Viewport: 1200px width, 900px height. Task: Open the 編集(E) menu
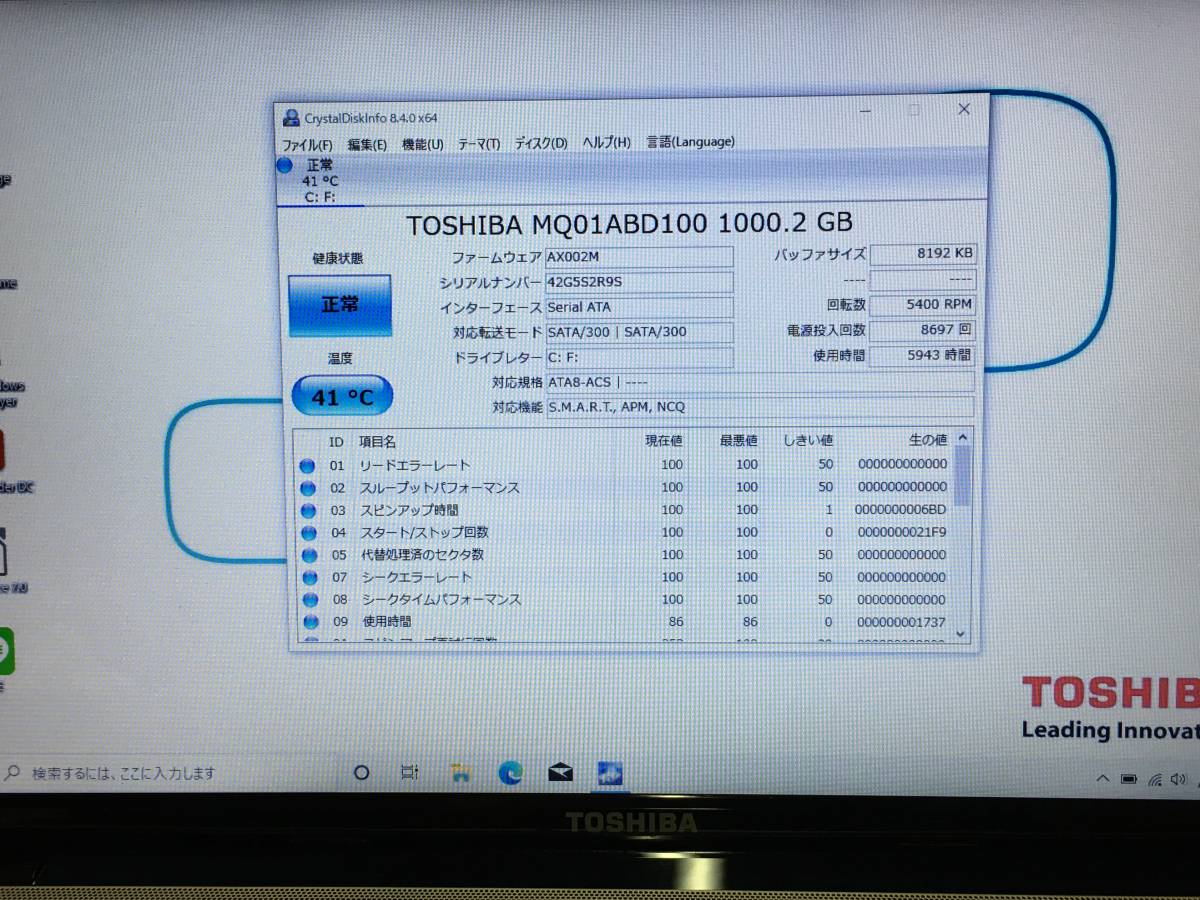tap(367, 144)
